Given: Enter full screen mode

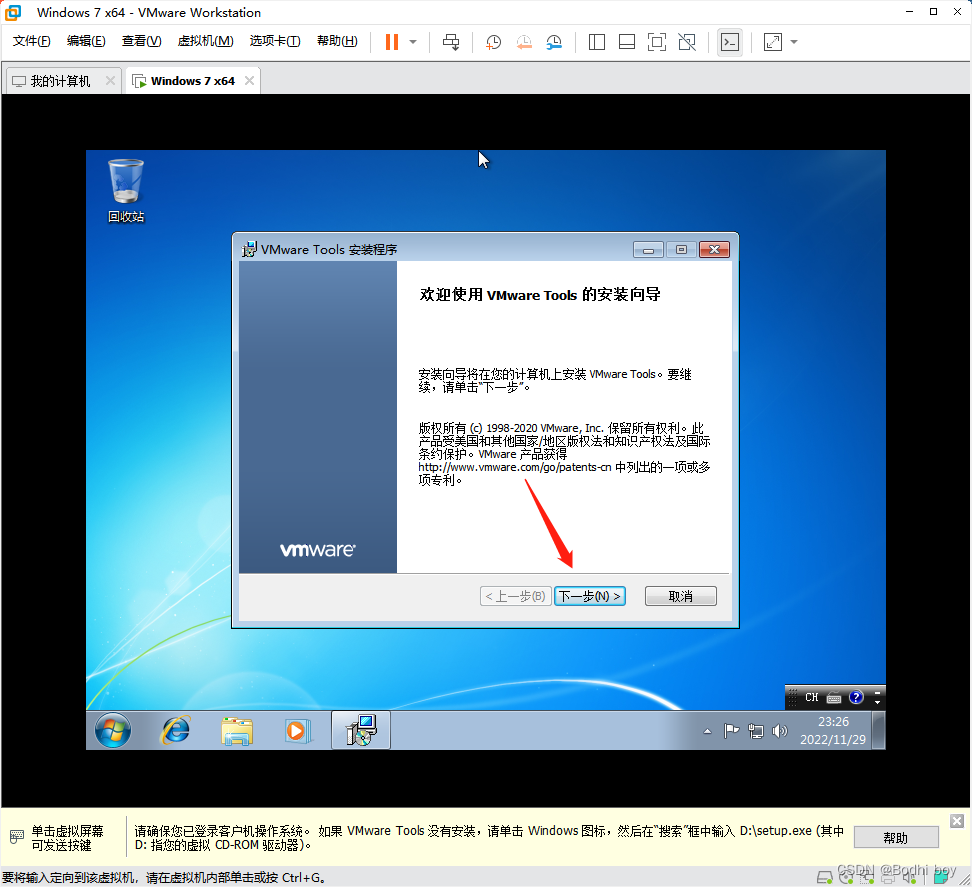Looking at the screenshot, I should tap(656, 42).
